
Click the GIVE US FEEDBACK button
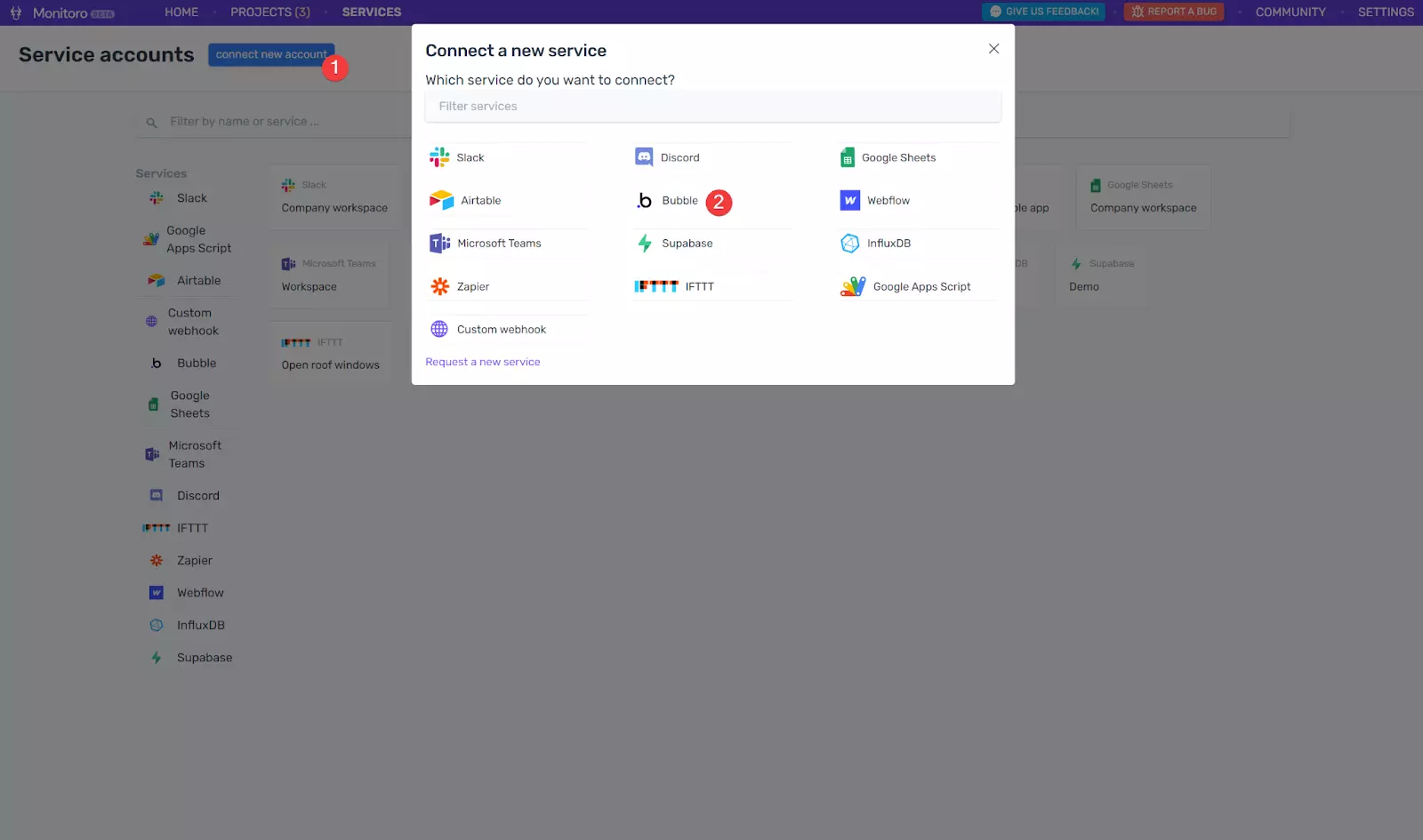1043,12
